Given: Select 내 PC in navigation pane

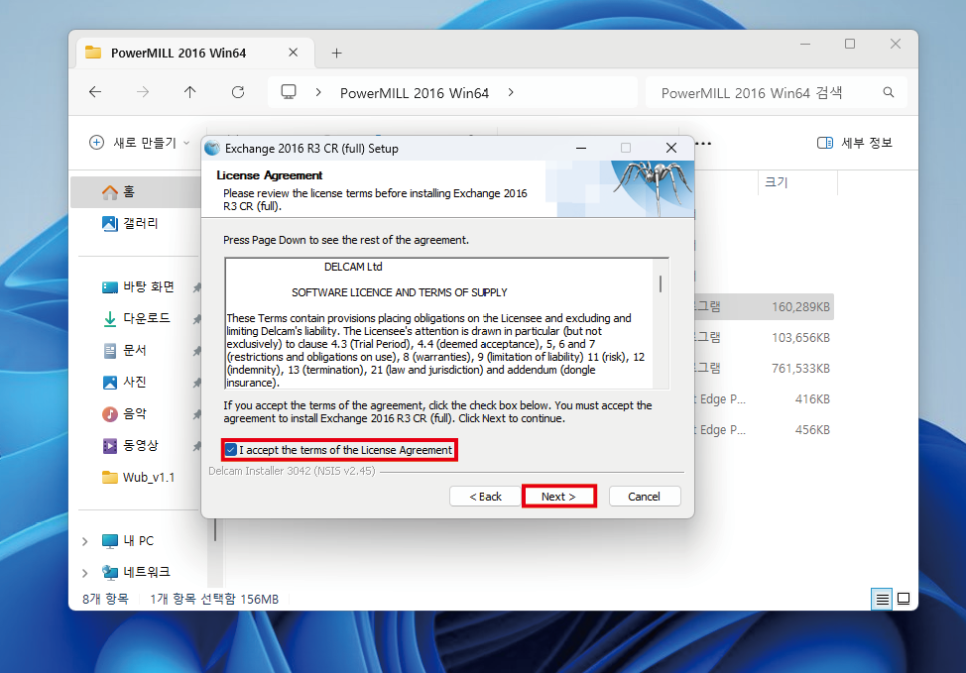Looking at the screenshot, I should coord(129,540).
